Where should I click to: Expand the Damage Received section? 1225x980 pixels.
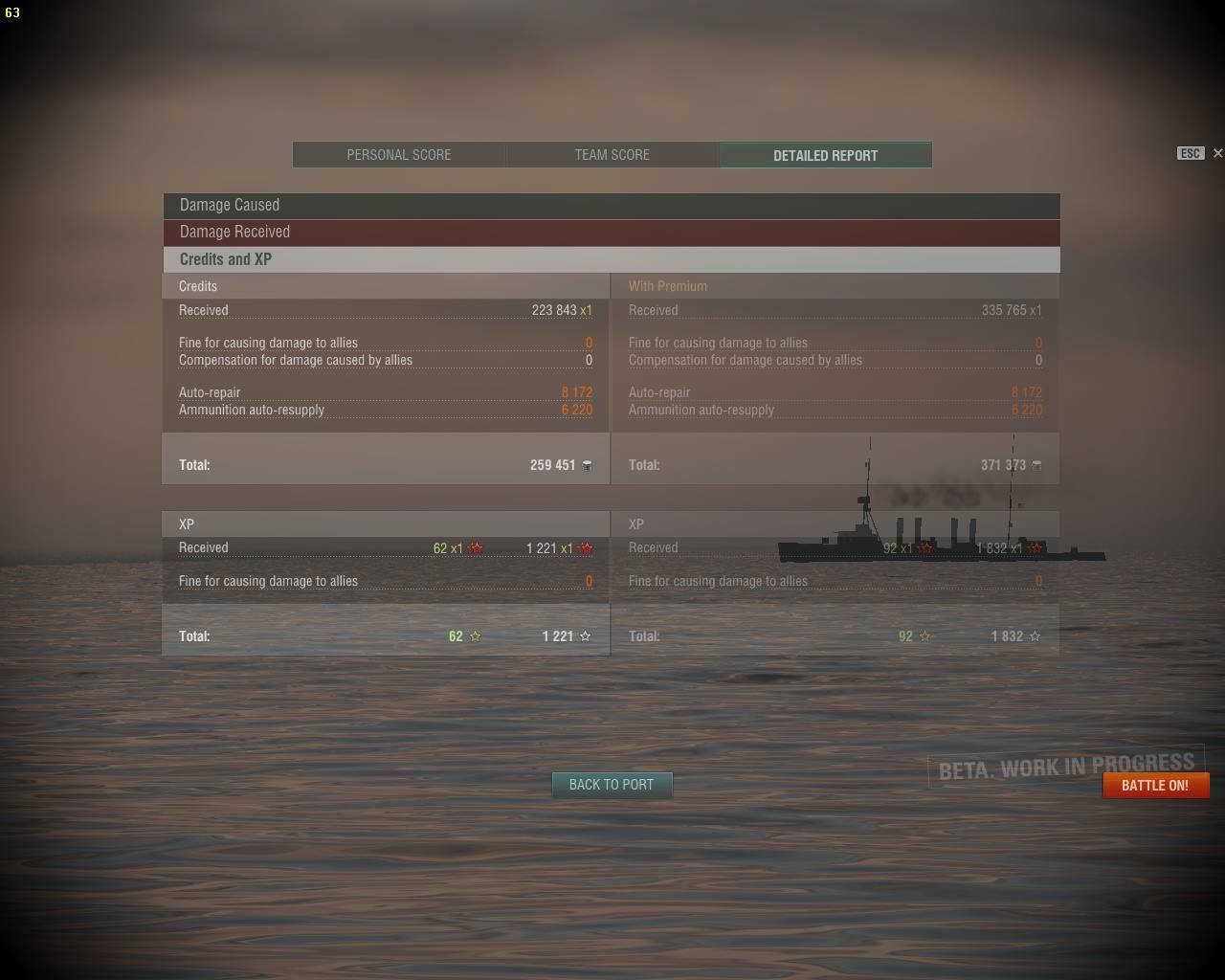(612, 232)
